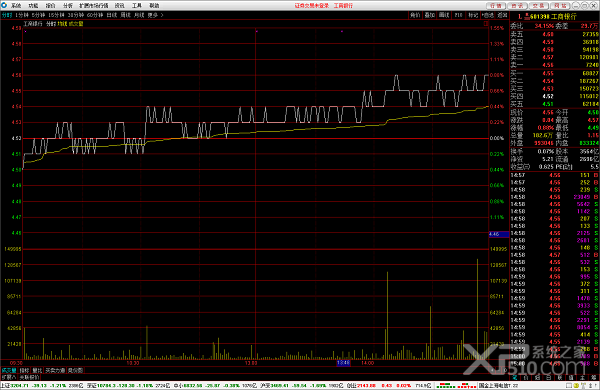This screenshot has width=600, height=390.
Task: Toggle the 成交量 volume legend label
Action: (x=76, y=24)
